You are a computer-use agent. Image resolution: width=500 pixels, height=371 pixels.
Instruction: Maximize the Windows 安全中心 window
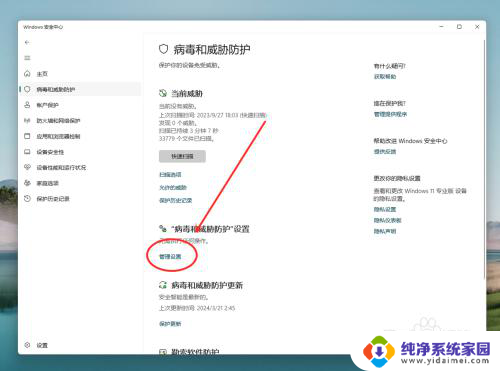pos(459,27)
